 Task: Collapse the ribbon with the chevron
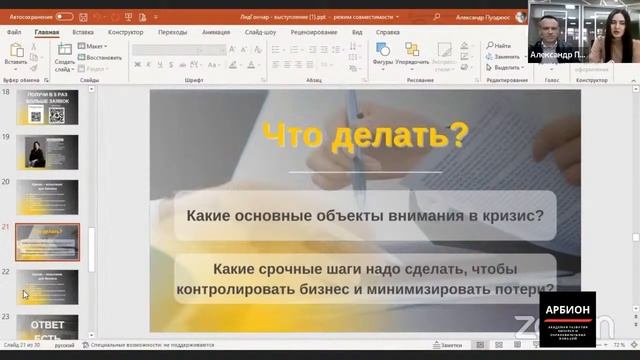(633, 81)
